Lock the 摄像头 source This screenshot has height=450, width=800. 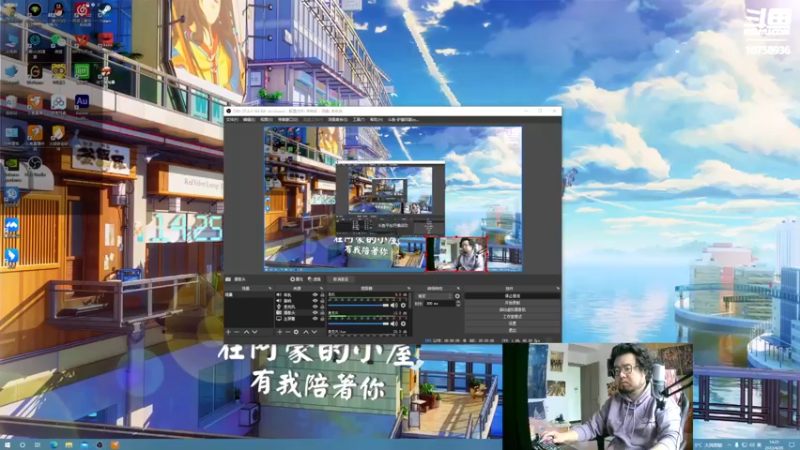click(322, 313)
